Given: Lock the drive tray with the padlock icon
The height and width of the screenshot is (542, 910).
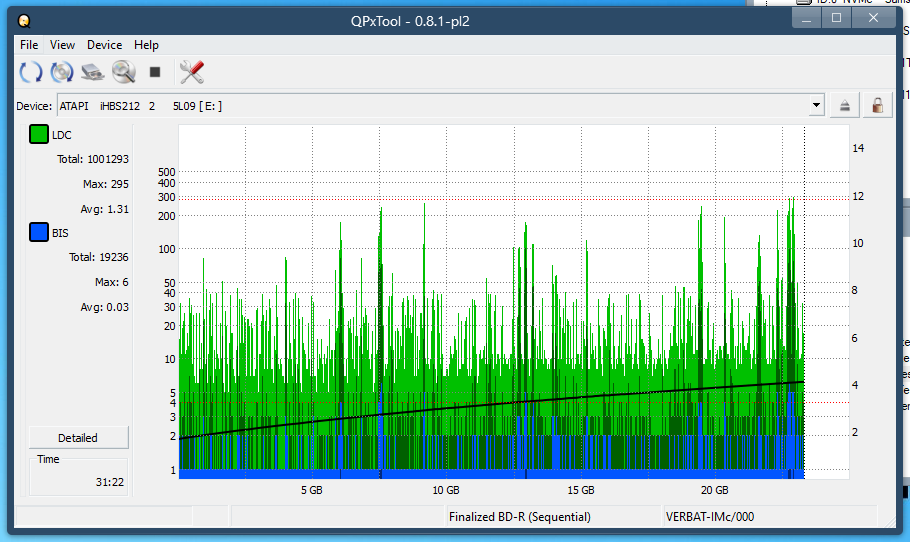Looking at the screenshot, I should pyautogui.click(x=878, y=106).
